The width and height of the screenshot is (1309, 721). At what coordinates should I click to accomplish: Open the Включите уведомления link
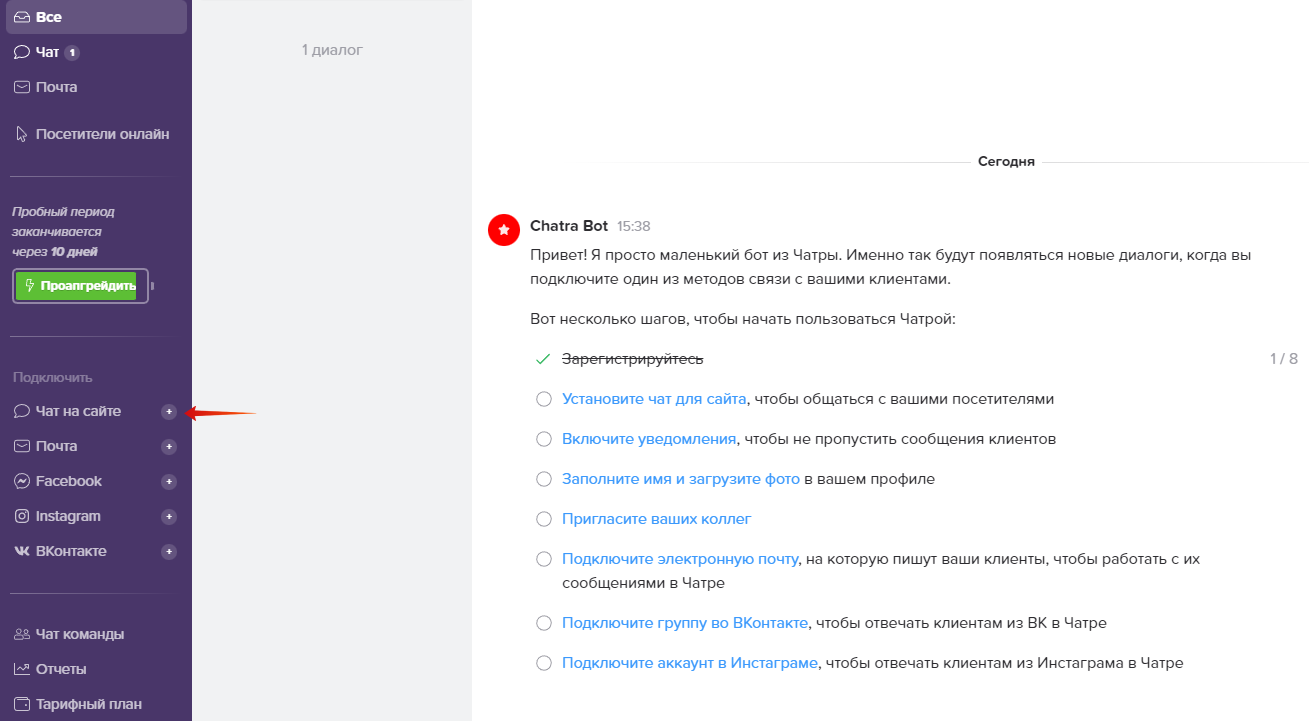pos(649,439)
